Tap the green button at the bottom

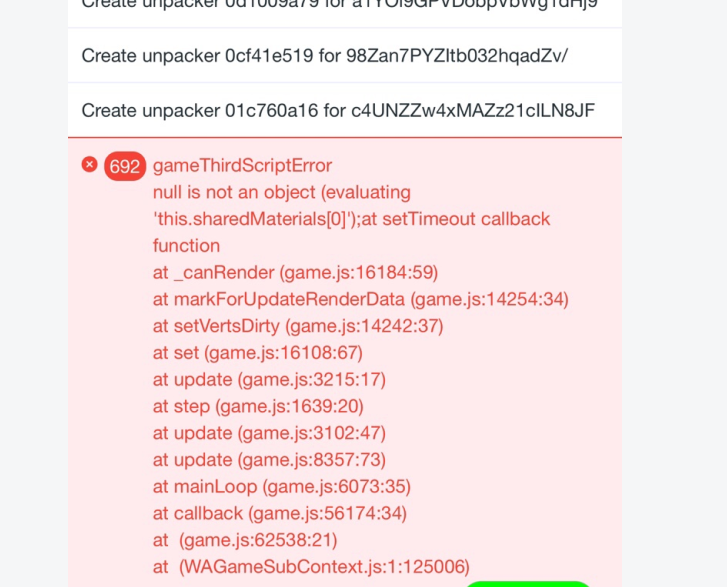pos(528,583)
